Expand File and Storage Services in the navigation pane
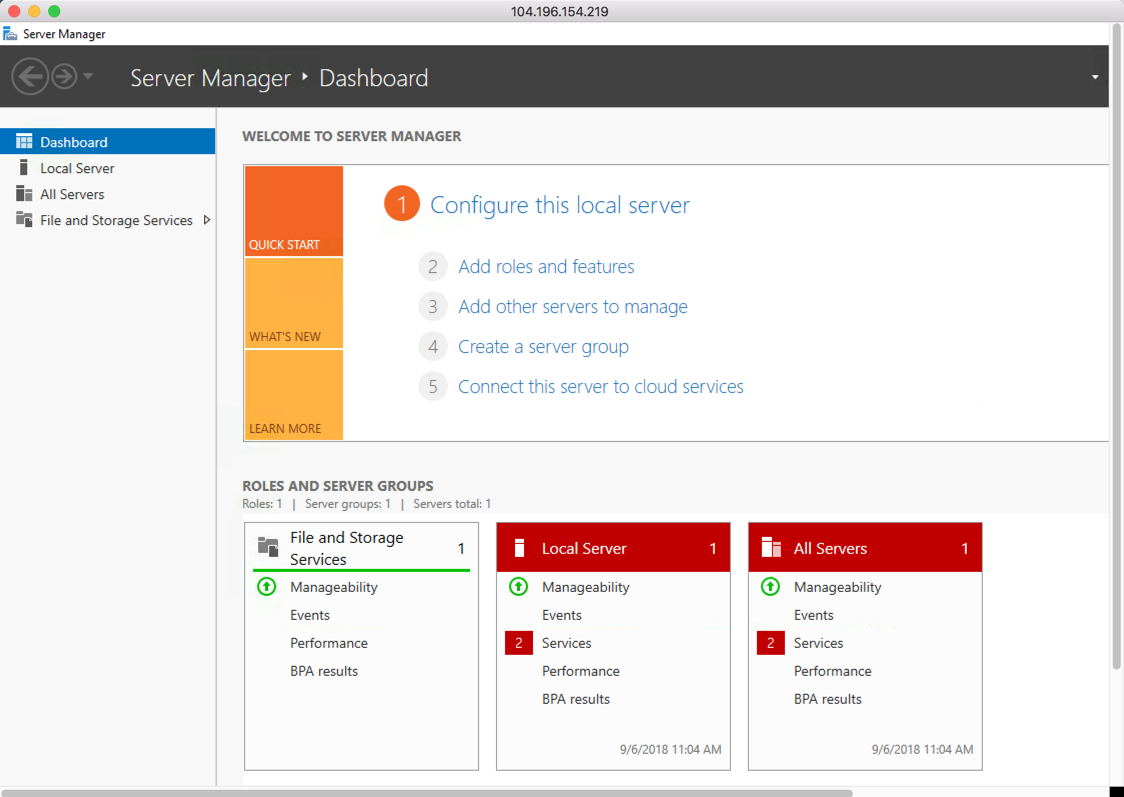Viewport: 1124px width, 797px height. click(208, 220)
